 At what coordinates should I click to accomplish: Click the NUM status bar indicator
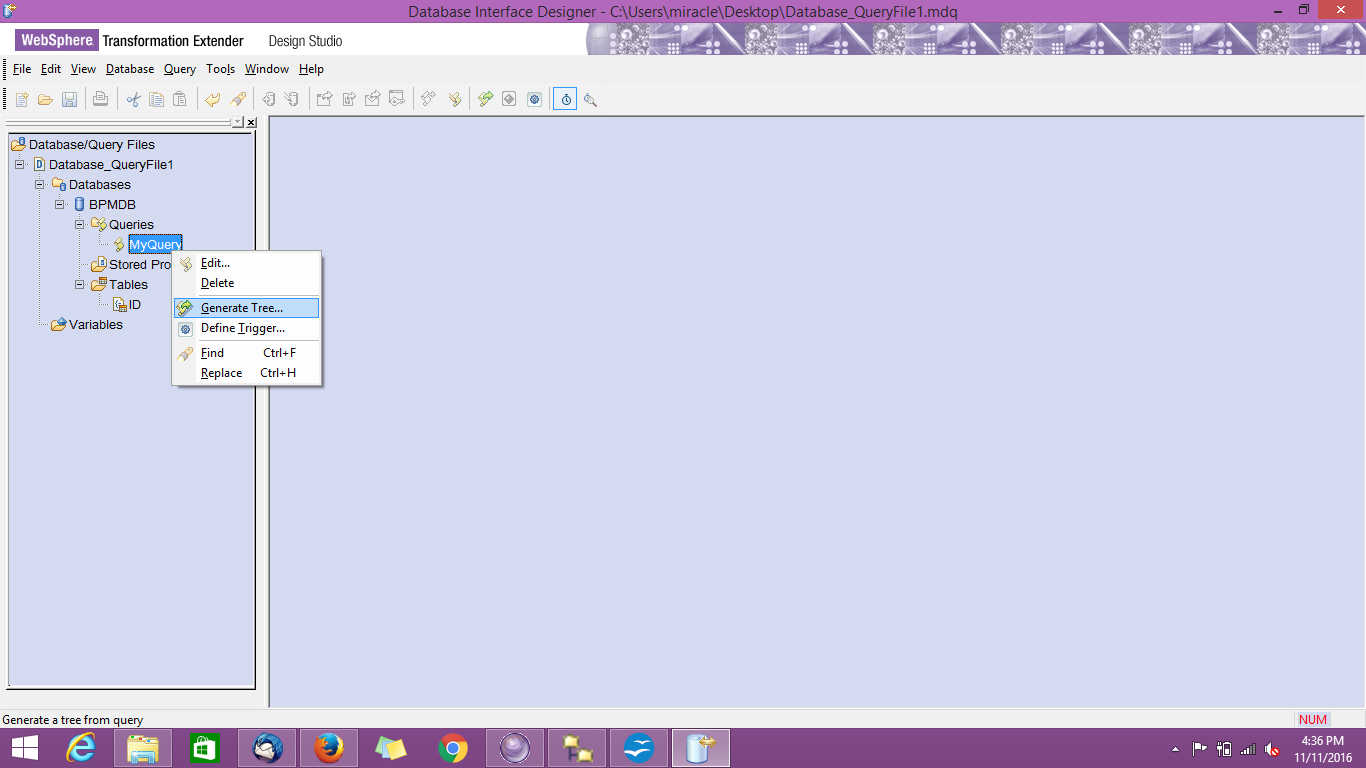click(1313, 719)
